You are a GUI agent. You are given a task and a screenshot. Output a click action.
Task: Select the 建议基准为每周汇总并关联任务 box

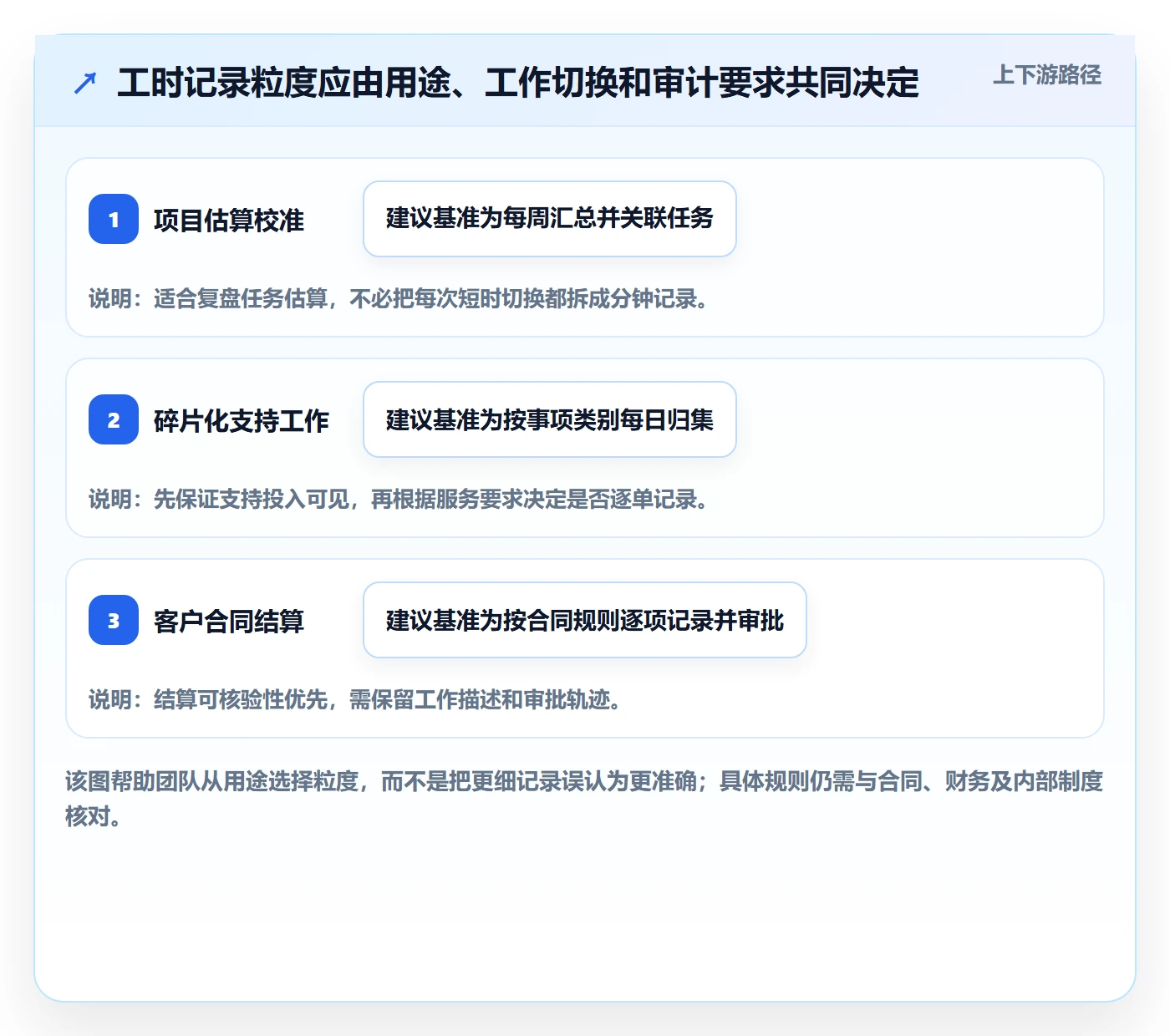pos(550,219)
